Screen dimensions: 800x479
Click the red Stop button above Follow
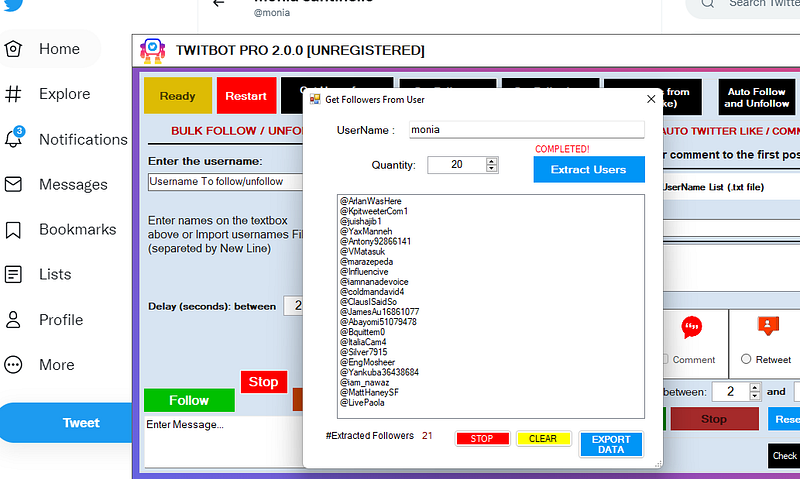coord(264,382)
